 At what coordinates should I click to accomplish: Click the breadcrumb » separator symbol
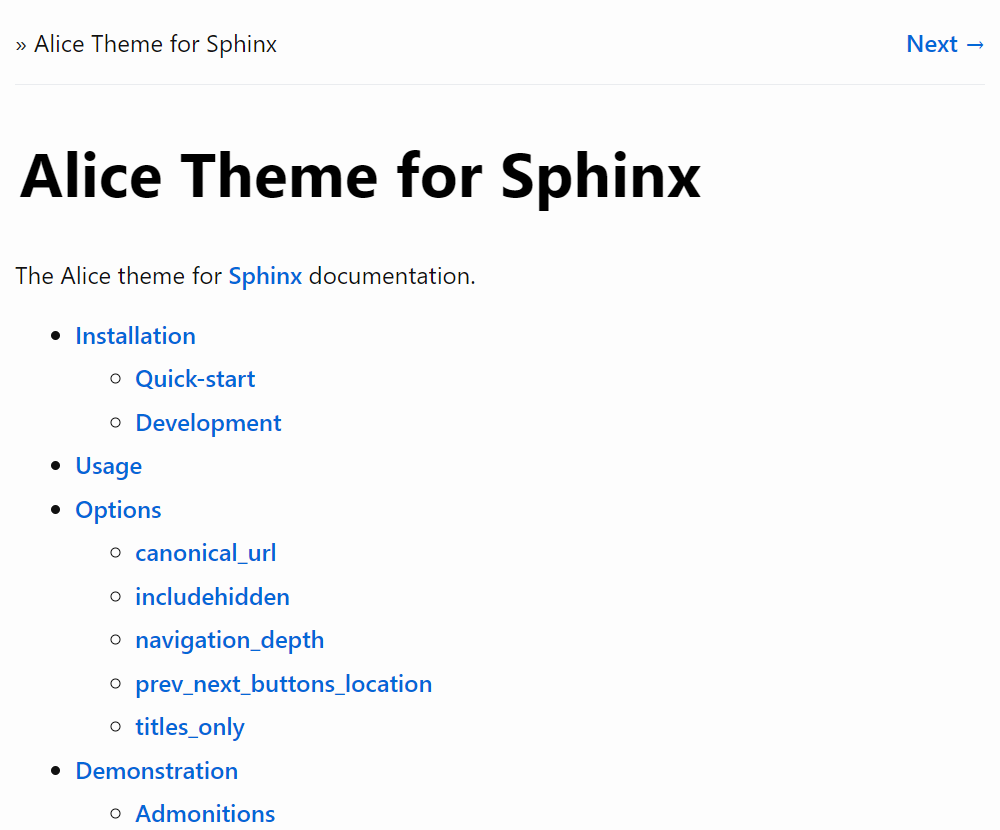click(21, 45)
